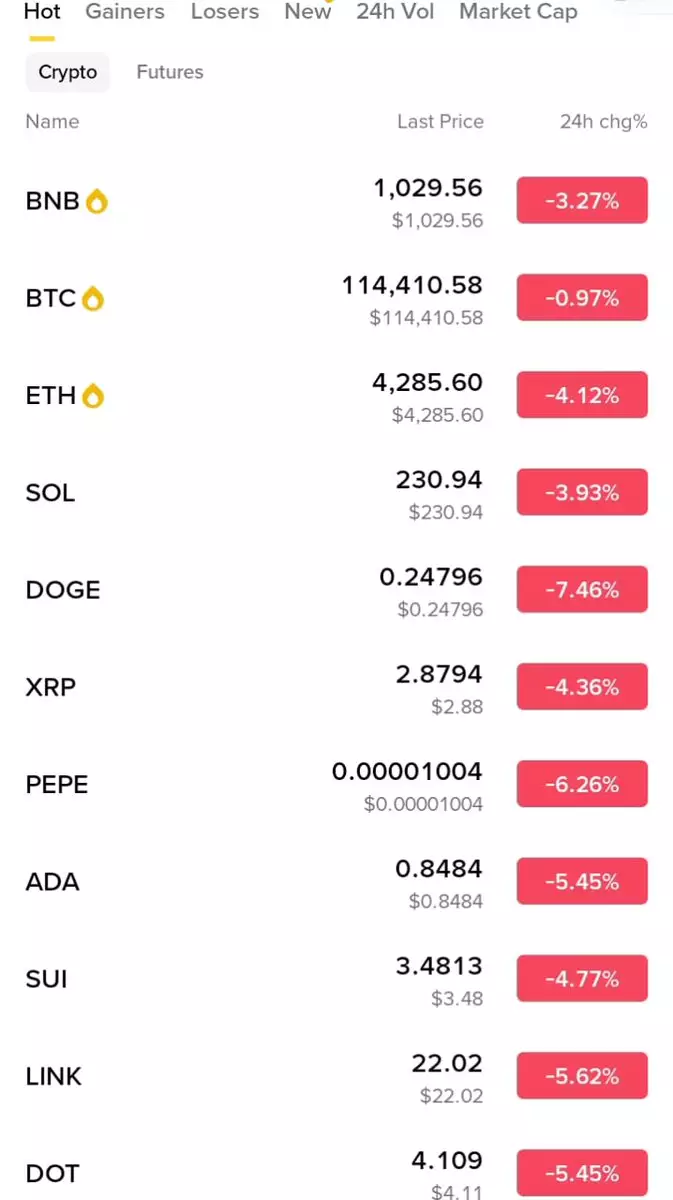Click the DOGE -7.46% change badge

(581, 590)
